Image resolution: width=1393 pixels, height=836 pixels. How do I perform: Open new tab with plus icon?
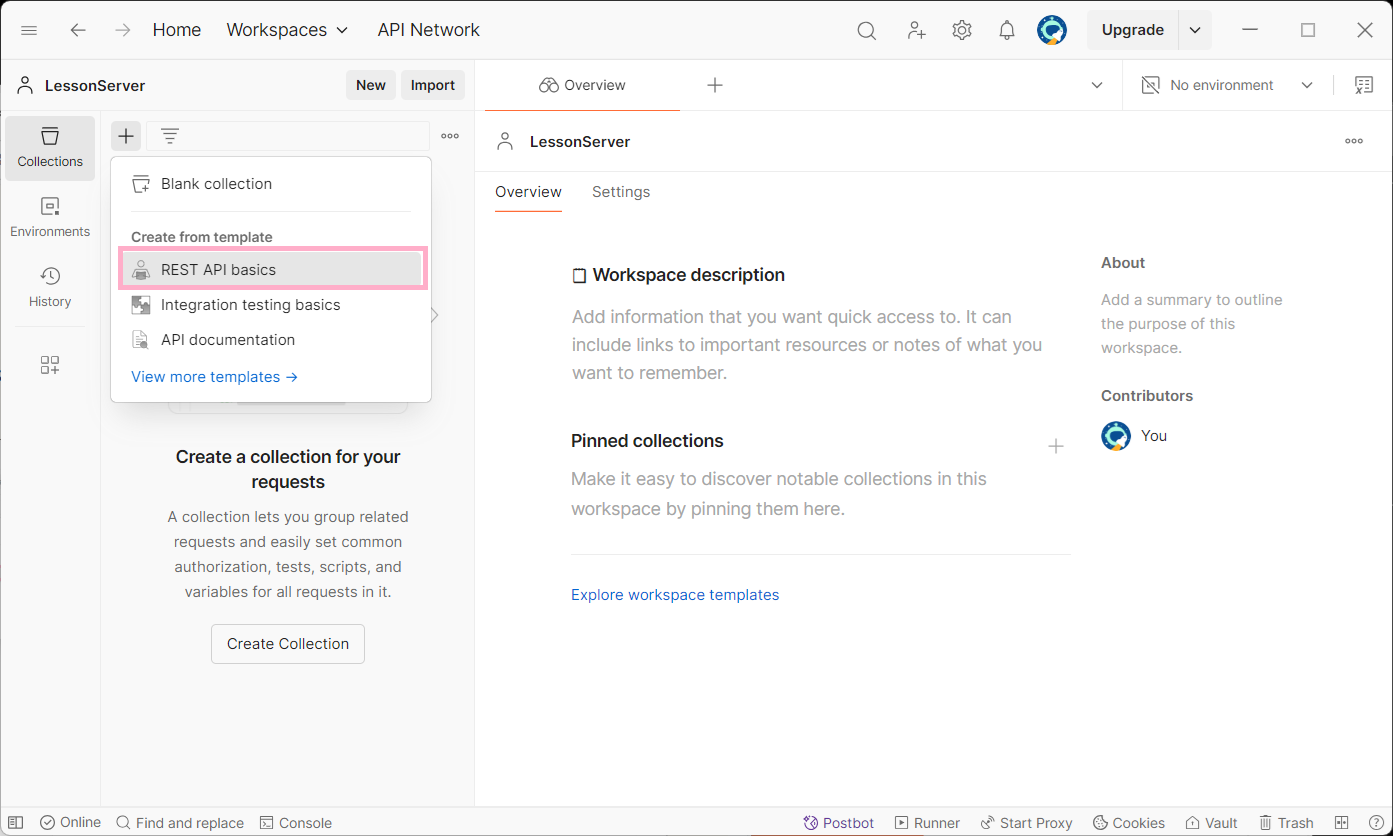(715, 85)
